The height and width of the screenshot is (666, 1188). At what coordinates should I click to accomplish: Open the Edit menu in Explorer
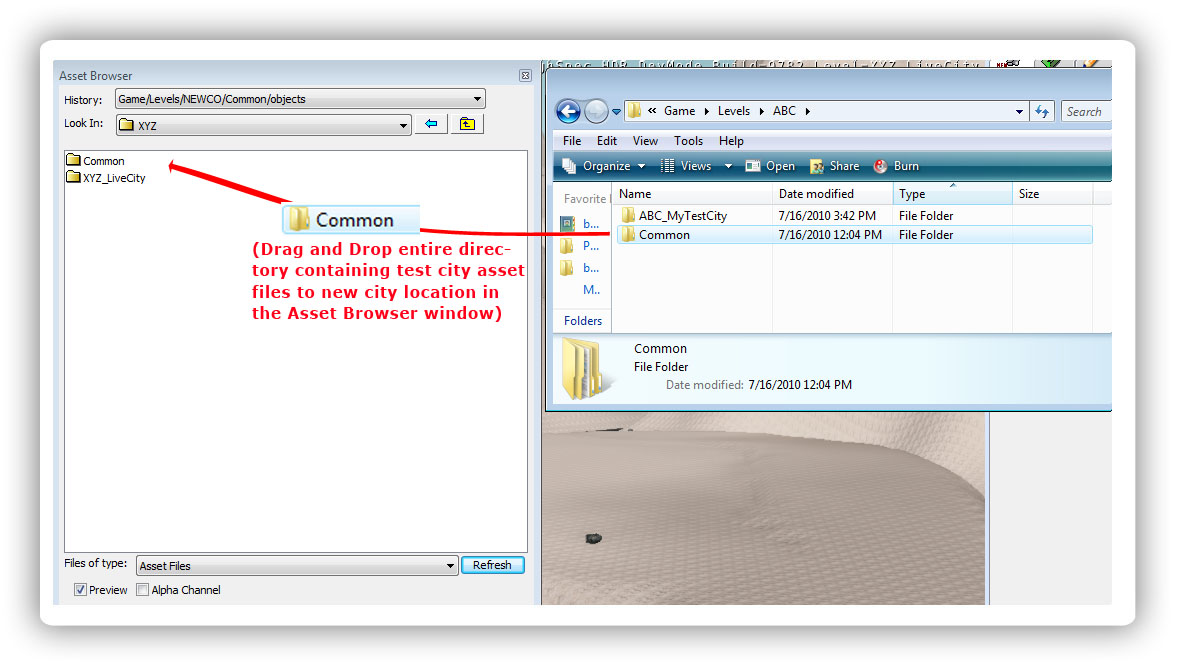click(x=607, y=141)
